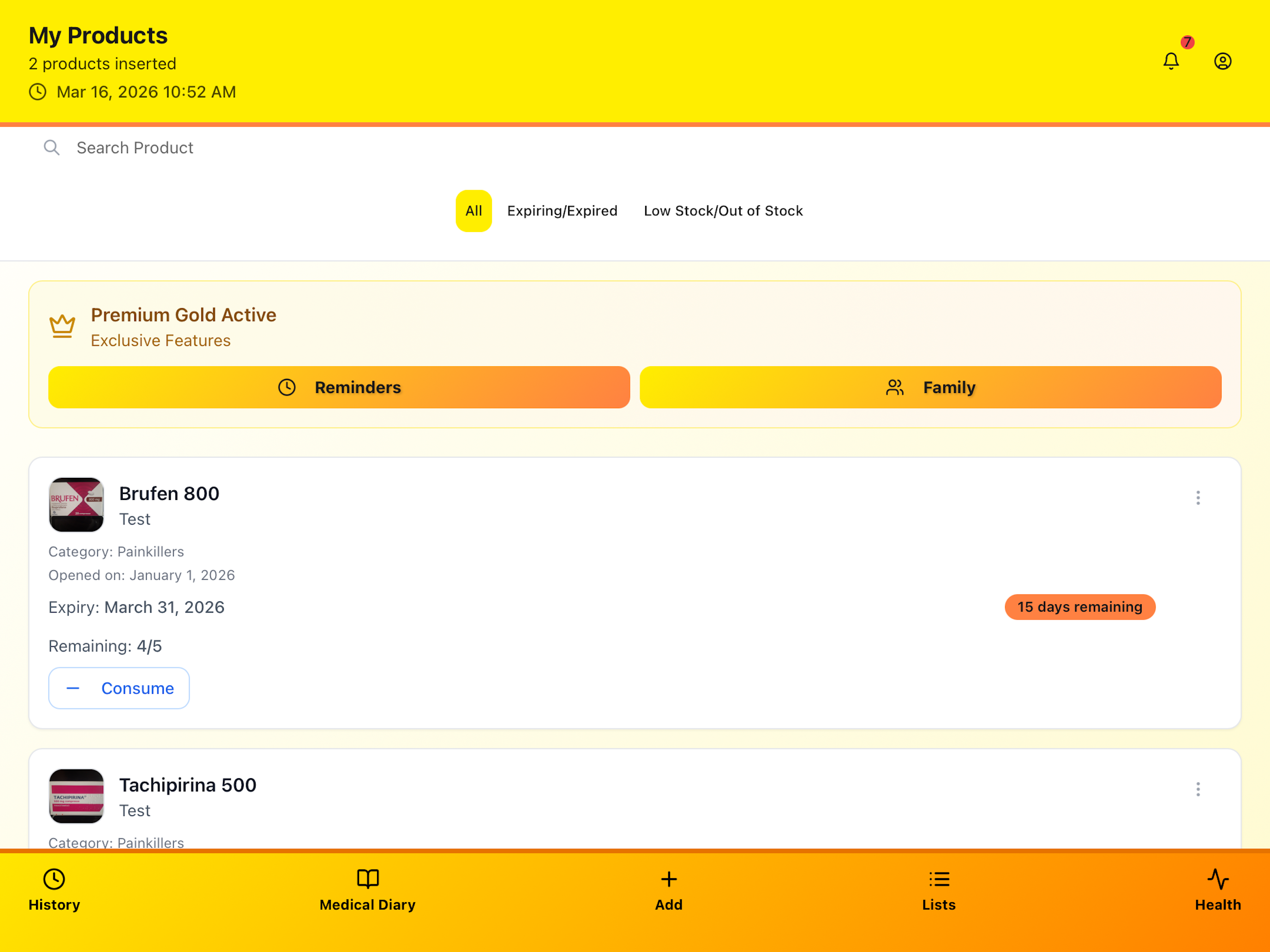This screenshot has height=952, width=1270.
Task: Filter by Low Stock/Out of Stock
Action: click(723, 211)
